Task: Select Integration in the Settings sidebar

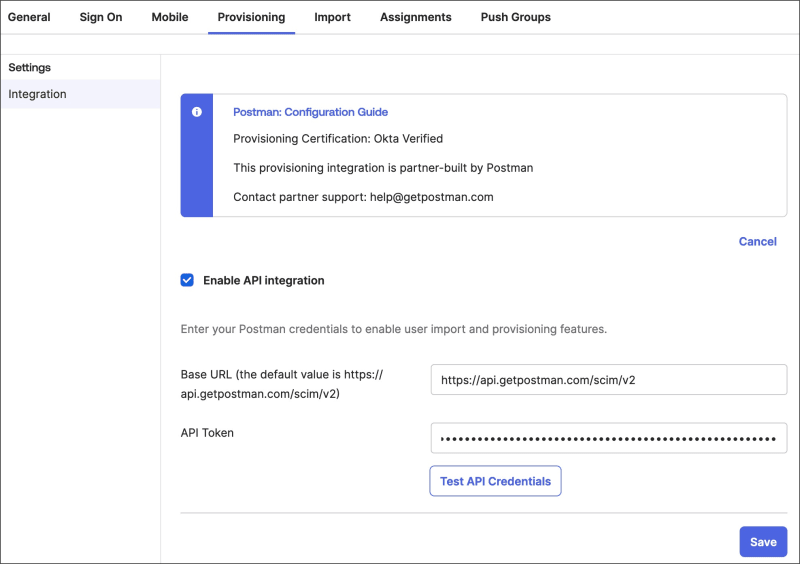Action: (x=81, y=94)
